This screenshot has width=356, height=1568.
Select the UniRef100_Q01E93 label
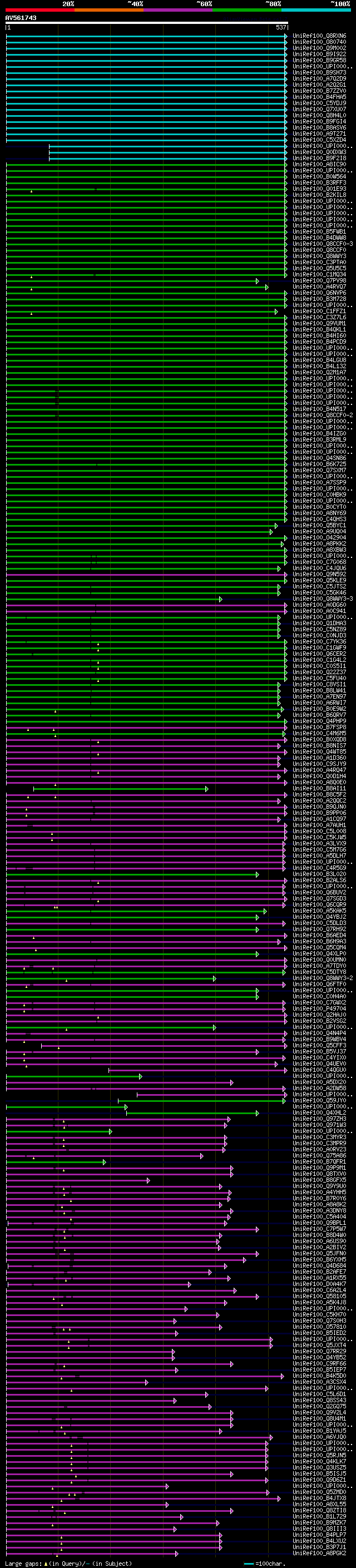(319, 189)
